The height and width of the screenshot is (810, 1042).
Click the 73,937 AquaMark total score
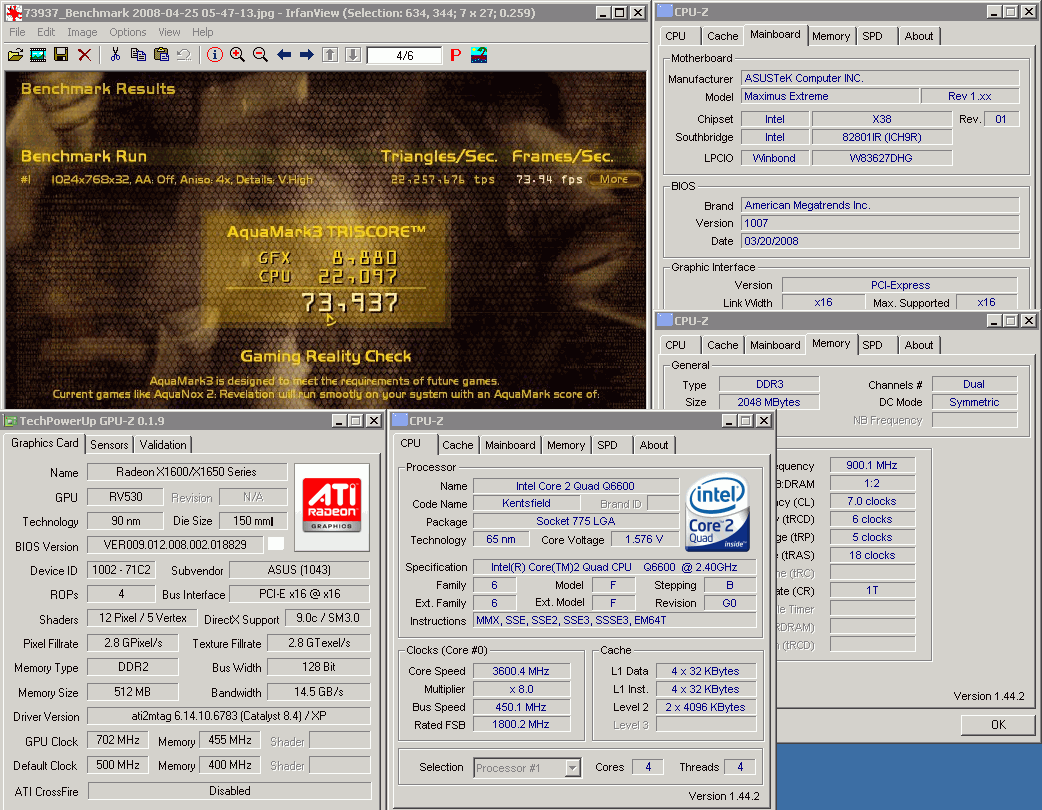tap(350, 303)
